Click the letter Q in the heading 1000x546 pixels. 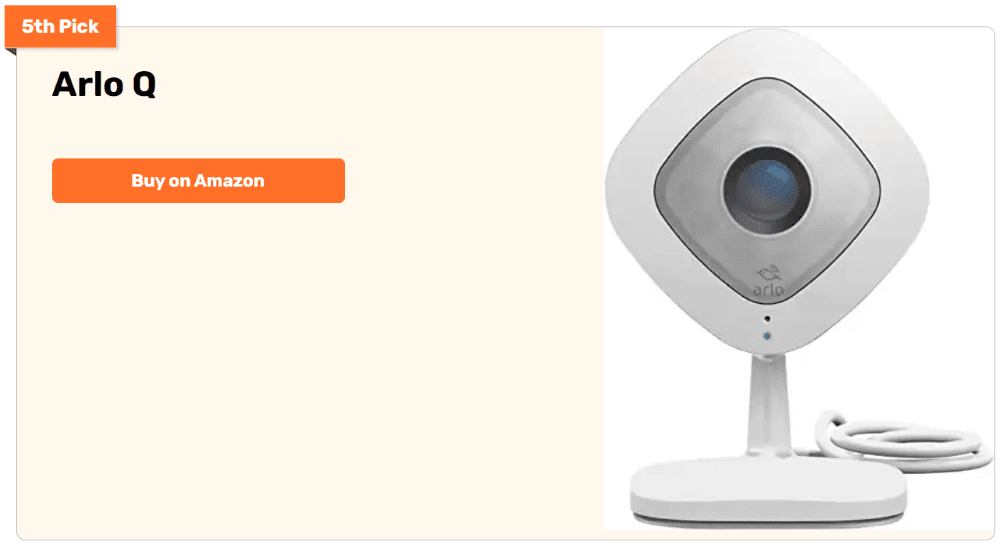[144, 85]
